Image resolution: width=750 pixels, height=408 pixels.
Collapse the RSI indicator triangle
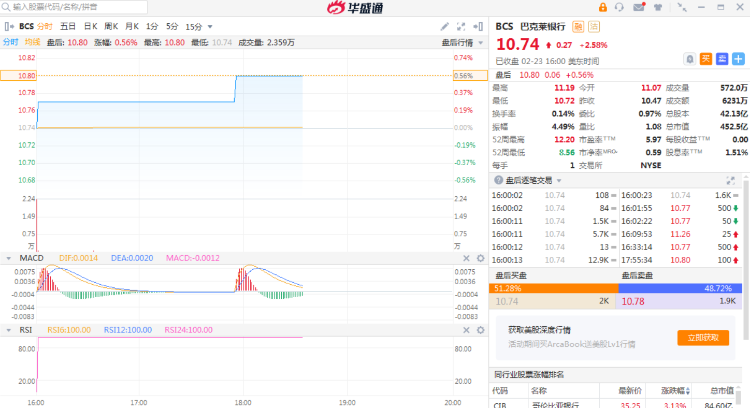pyautogui.click(x=9, y=330)
